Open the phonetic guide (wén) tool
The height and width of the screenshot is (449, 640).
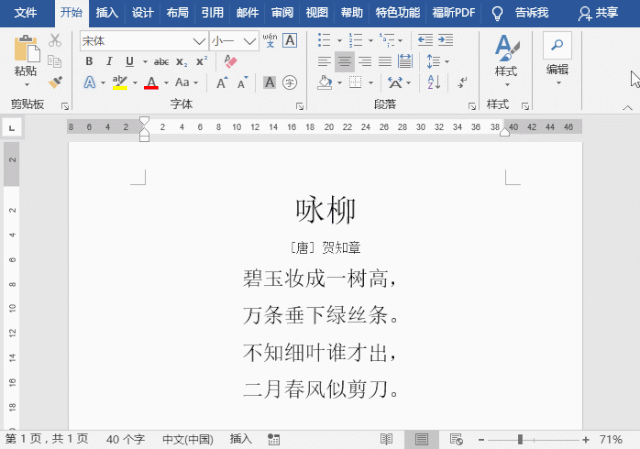(x=270, y=41)
